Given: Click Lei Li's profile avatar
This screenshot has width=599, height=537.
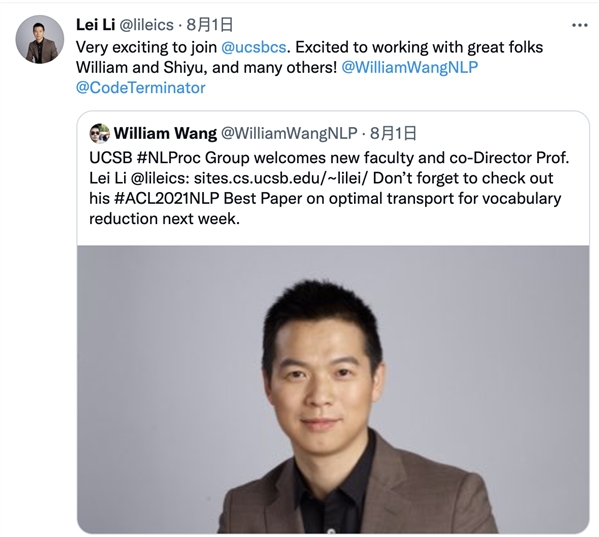Looking at the screenshot, I should [40, 39].
